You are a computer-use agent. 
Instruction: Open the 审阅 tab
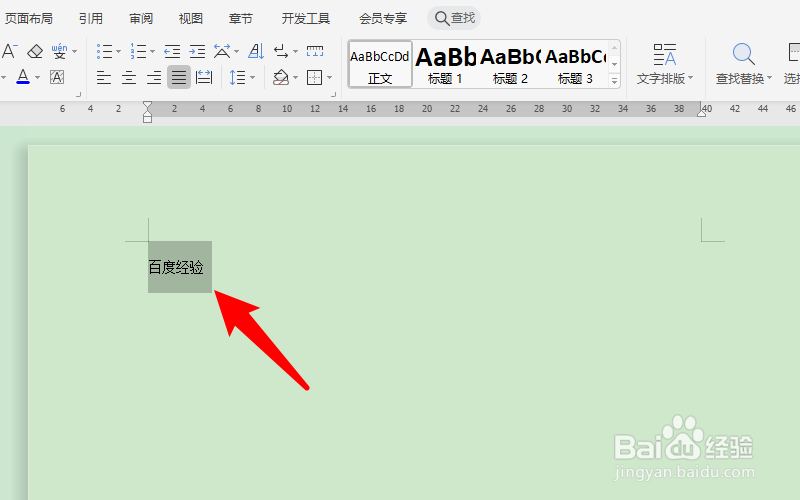[x=141, y=19]
